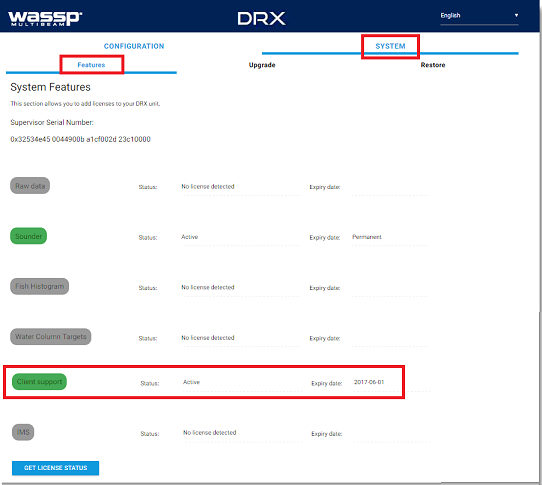The width and height of the screenshot is (542, 485).
Task: Click the IMS Expiry date field
Action: [392, 435]
